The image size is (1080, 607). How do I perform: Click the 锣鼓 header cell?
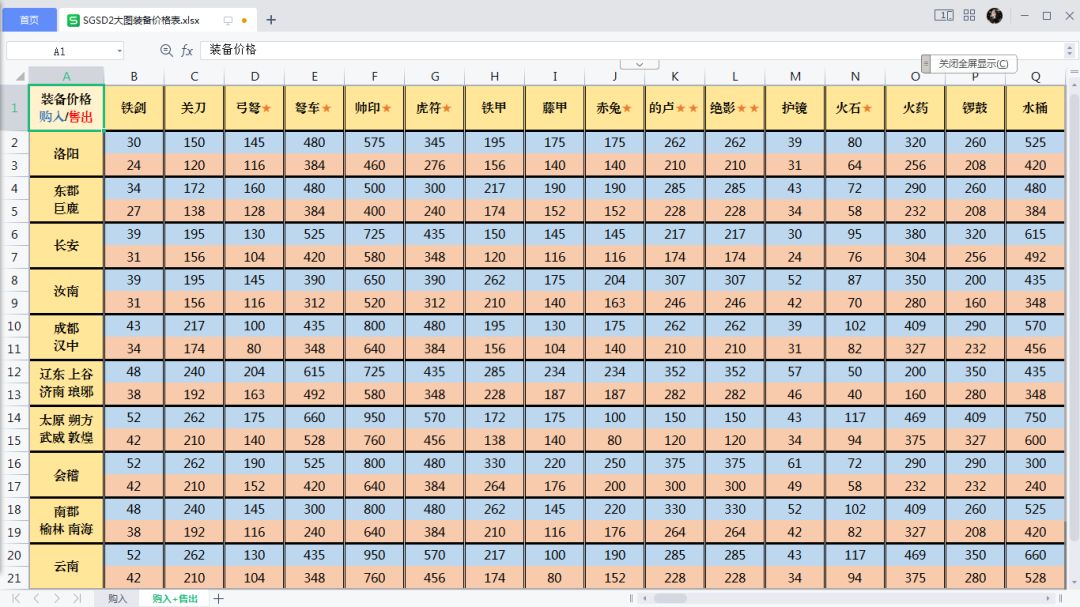click(x=975, y=107)
